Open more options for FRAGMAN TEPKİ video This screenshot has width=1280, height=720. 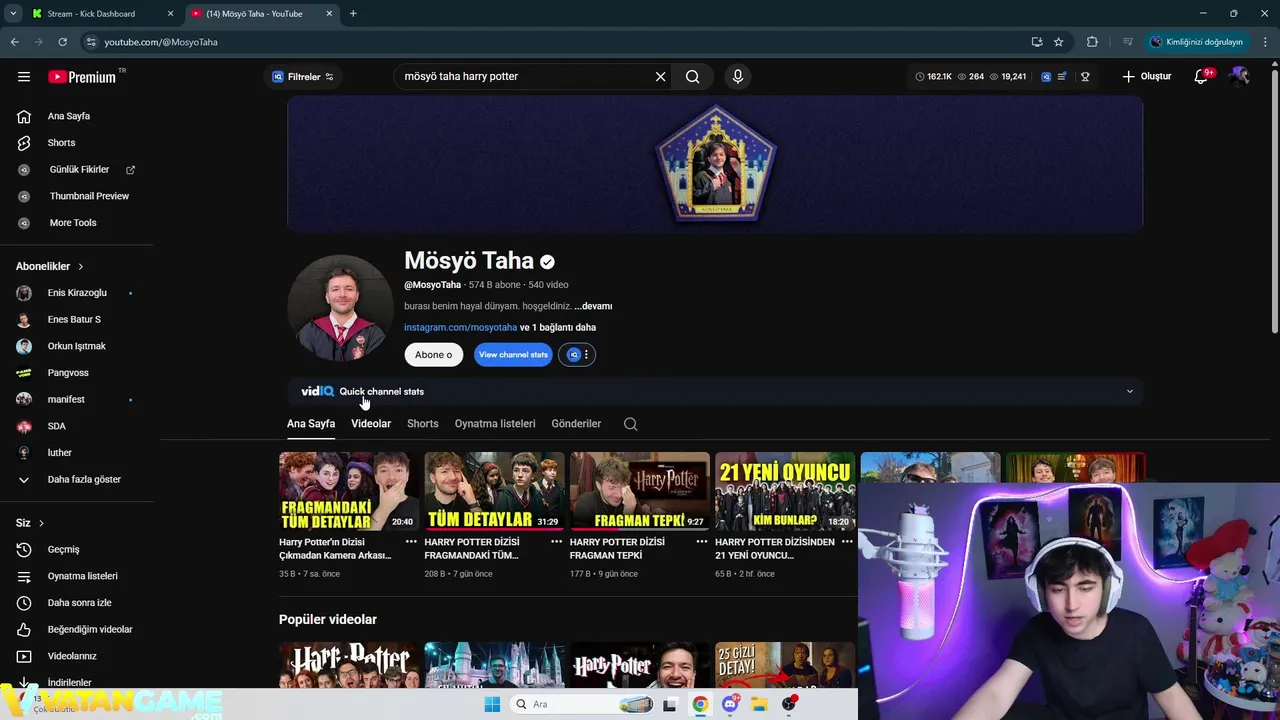[x=702, y=542]
